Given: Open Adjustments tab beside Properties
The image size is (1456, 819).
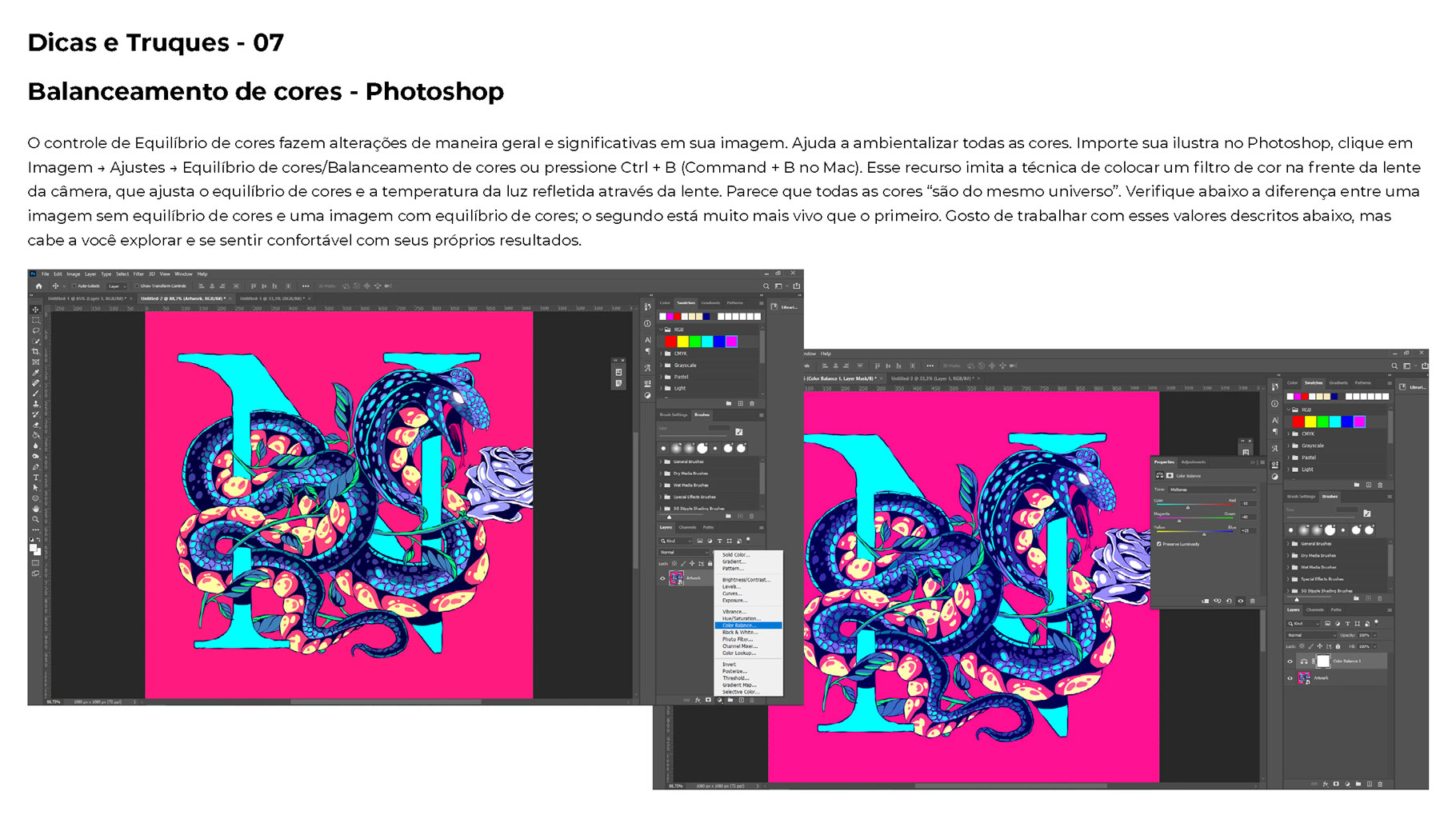Looking at the screenshot, I should (x=1194, y=462).
